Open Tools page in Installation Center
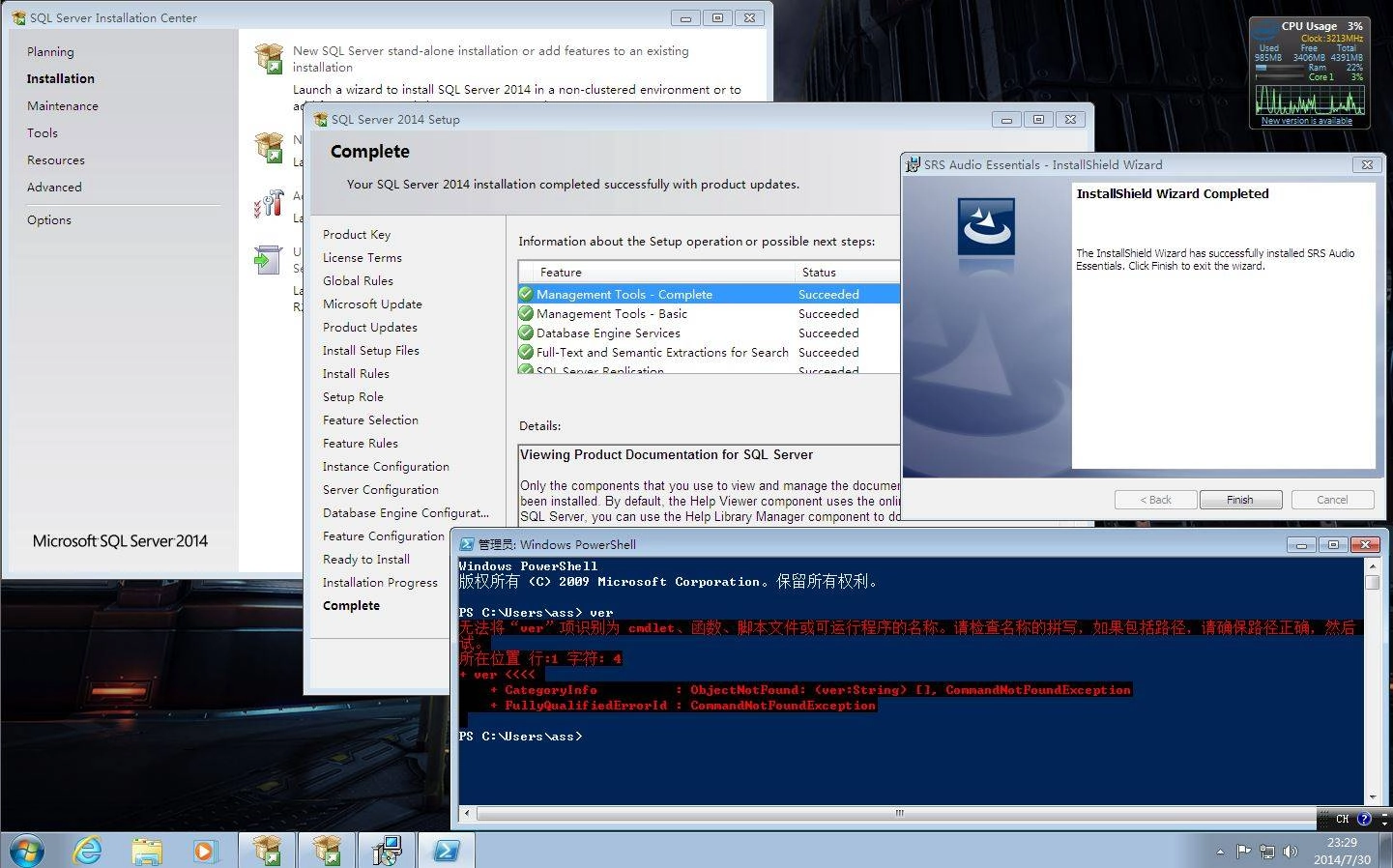 [x=43, y=133]
